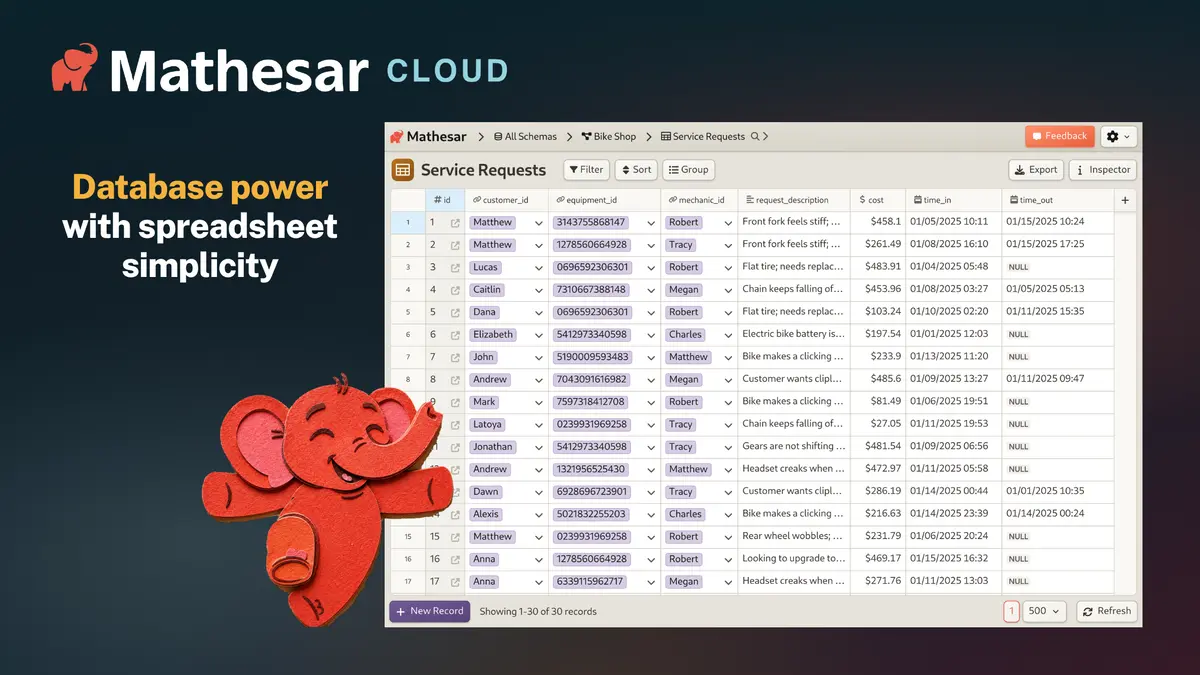Open the Sort options

click(636, 170)
